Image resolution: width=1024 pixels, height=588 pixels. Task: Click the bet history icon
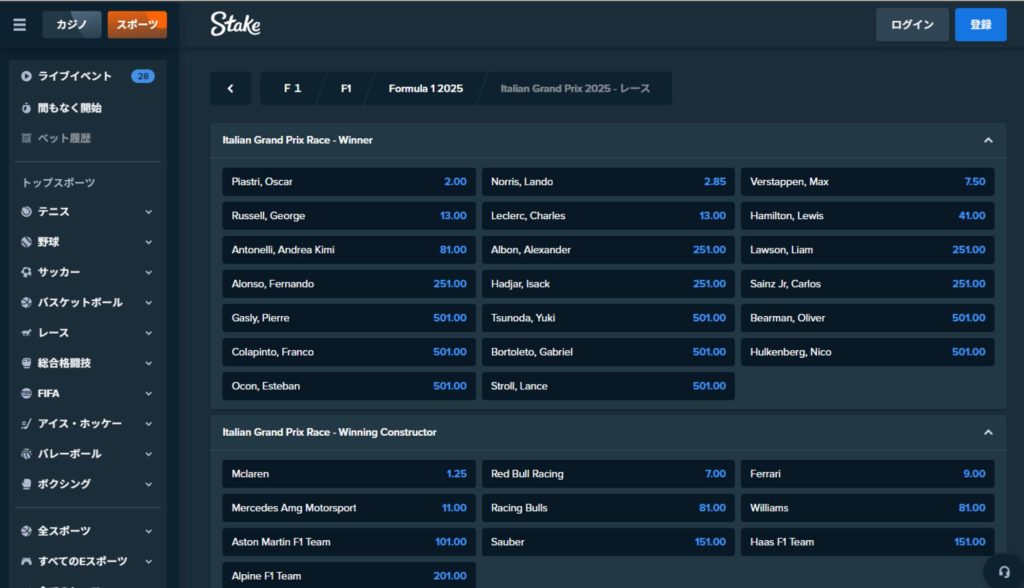26,138
